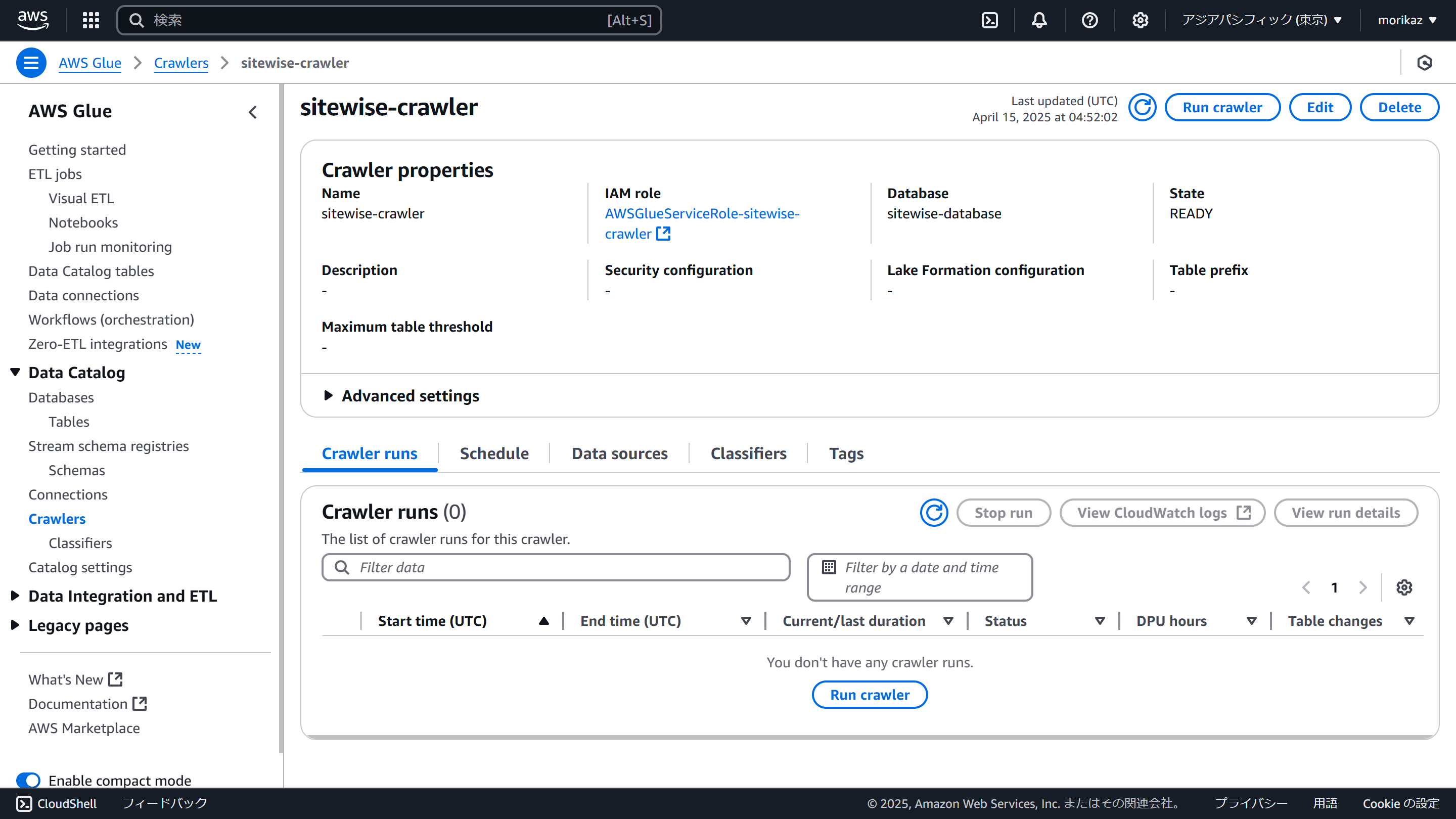Refresh crawler details next to Last updated
Screen dimensions: 1456x819
pyautogui.click(x=1143, y=107)
